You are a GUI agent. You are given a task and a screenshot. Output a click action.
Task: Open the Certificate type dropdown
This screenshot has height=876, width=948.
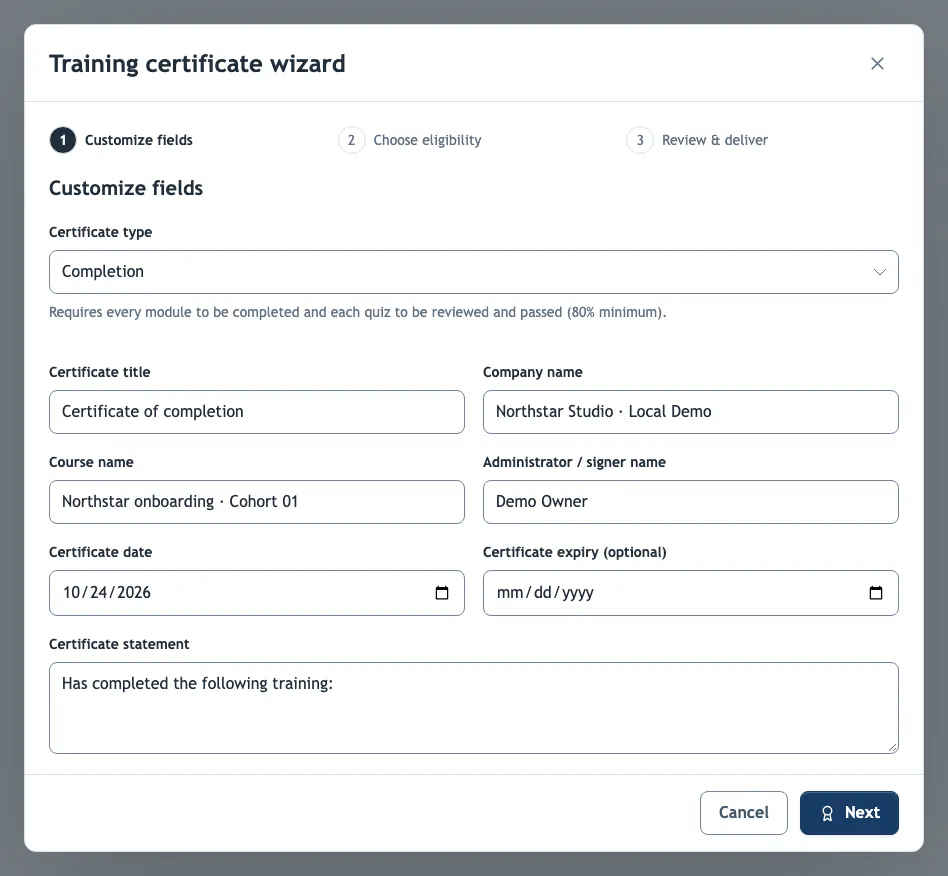(x=473, y=272)
